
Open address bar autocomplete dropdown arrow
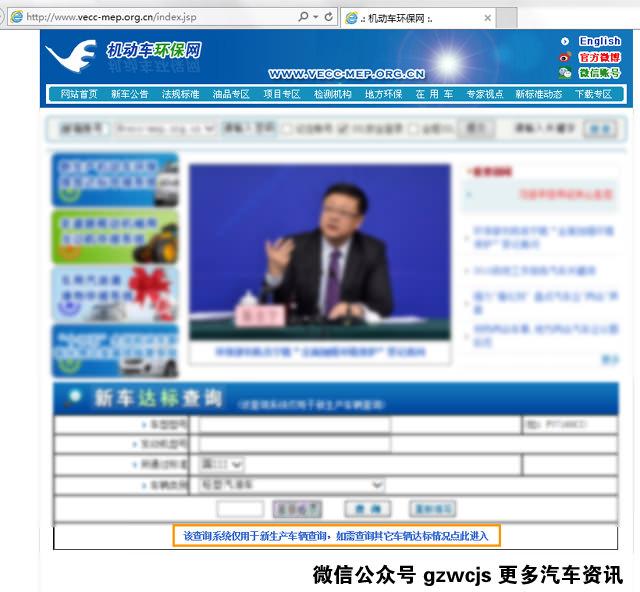tap(316, 17)
